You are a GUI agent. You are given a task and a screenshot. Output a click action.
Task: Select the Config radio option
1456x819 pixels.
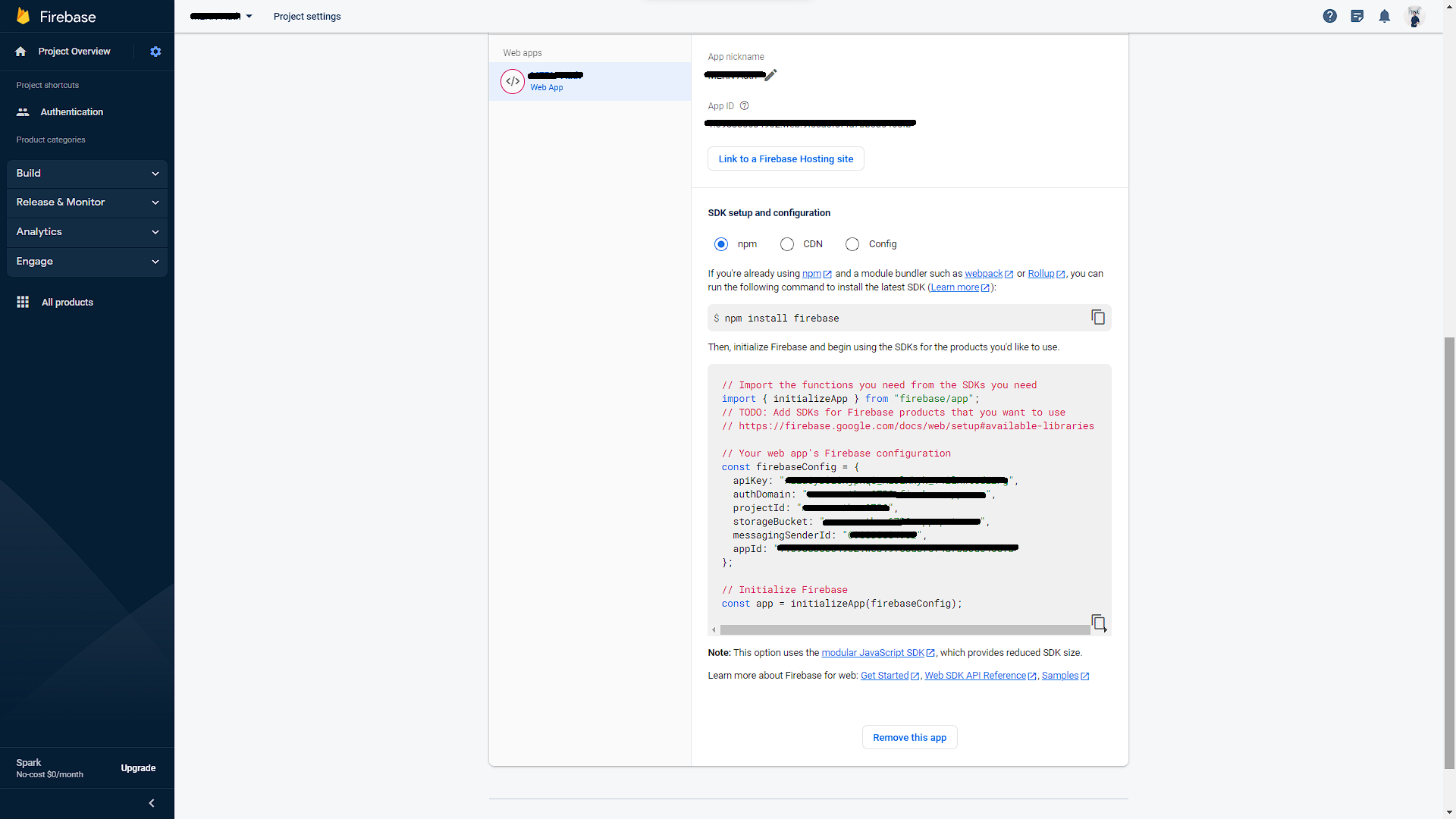(x=852, y=244)
